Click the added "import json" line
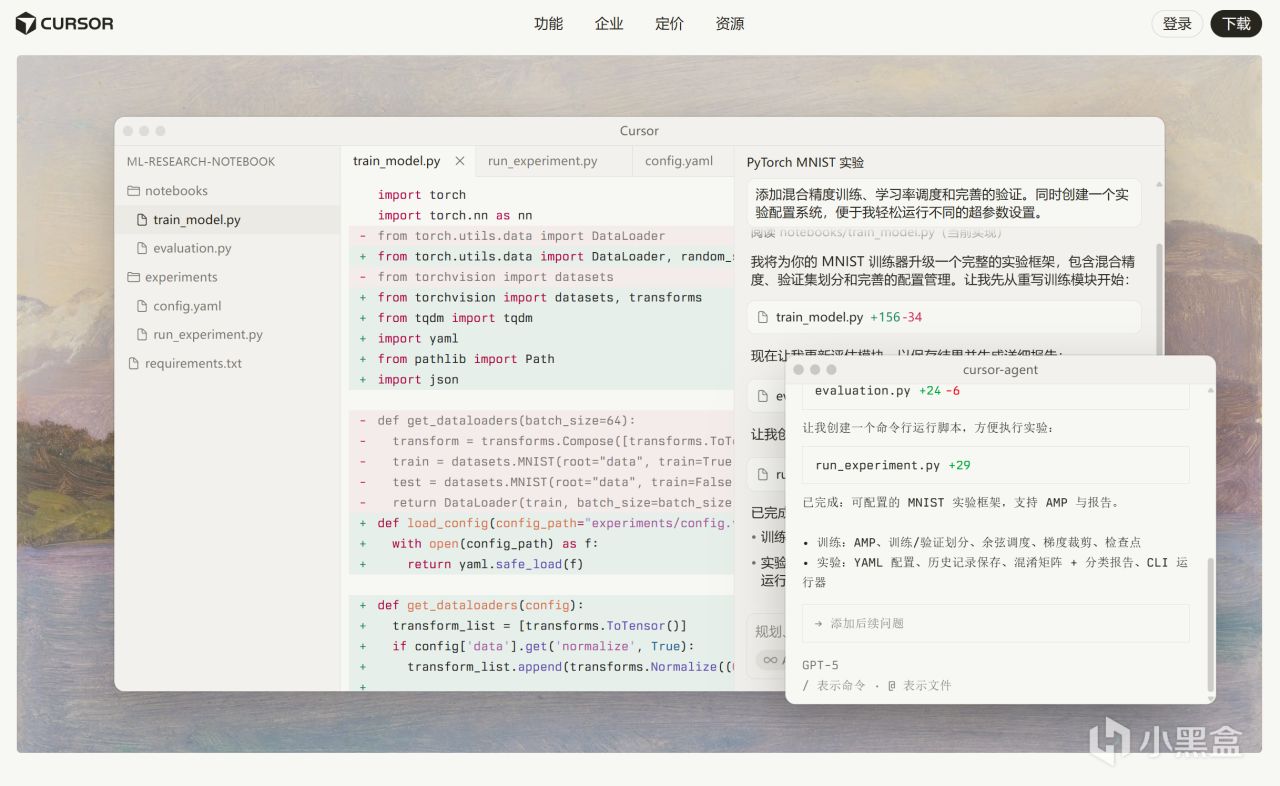Viewport: 1280px width, 786px height. [418, 379]
